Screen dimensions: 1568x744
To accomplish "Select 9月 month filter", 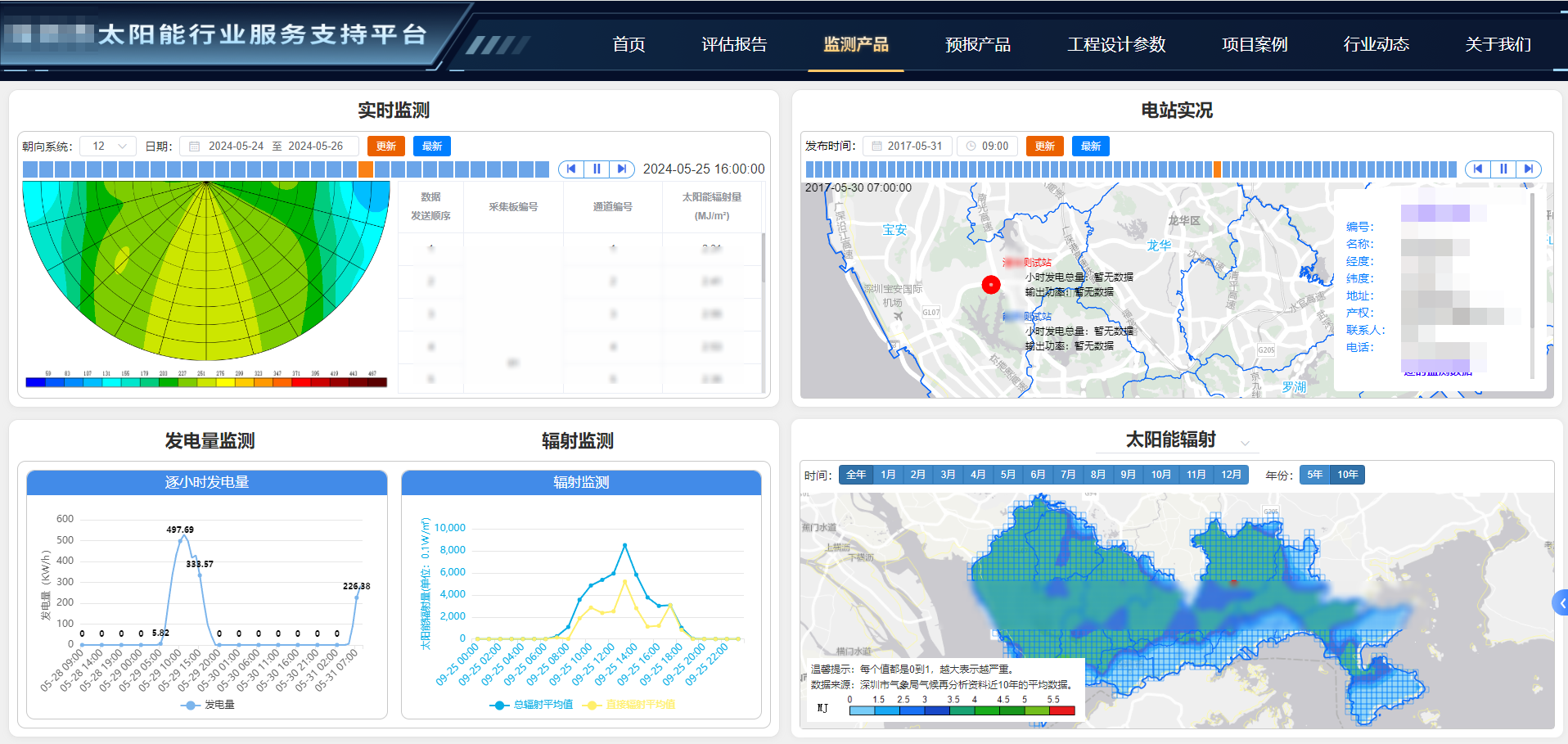I will coord(1128,475).
